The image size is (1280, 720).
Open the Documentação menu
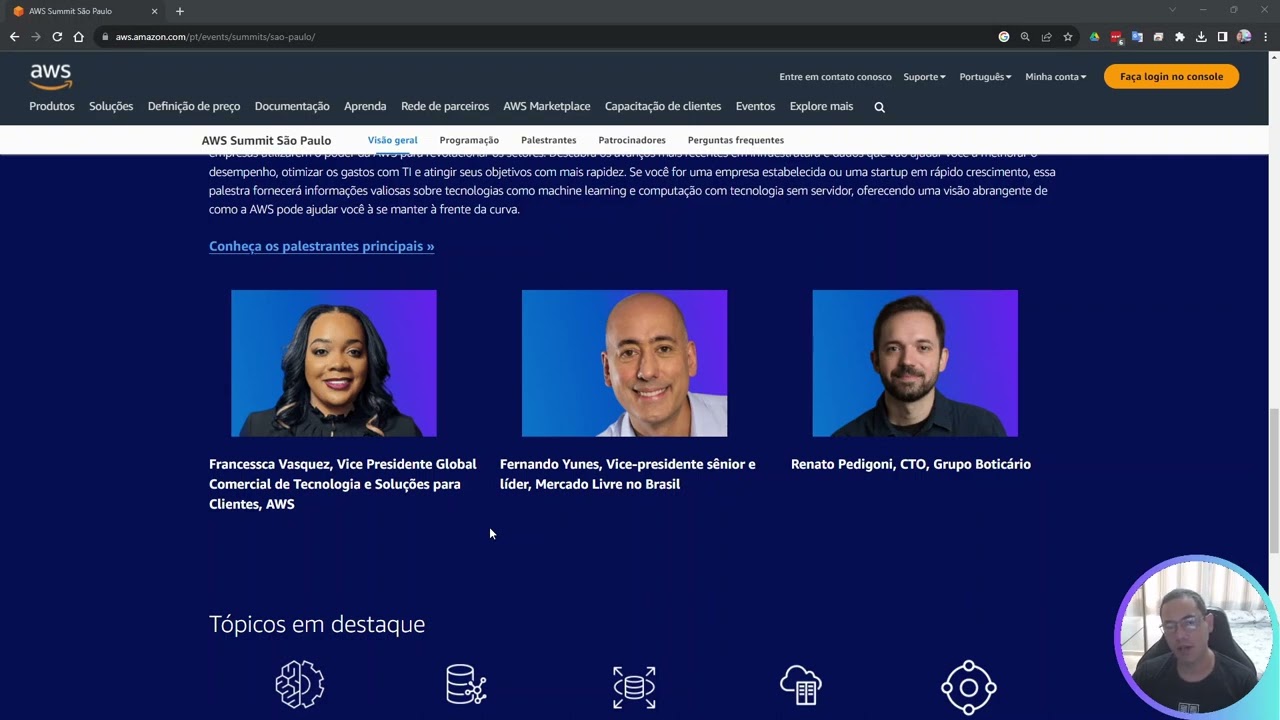click(292, 106)
